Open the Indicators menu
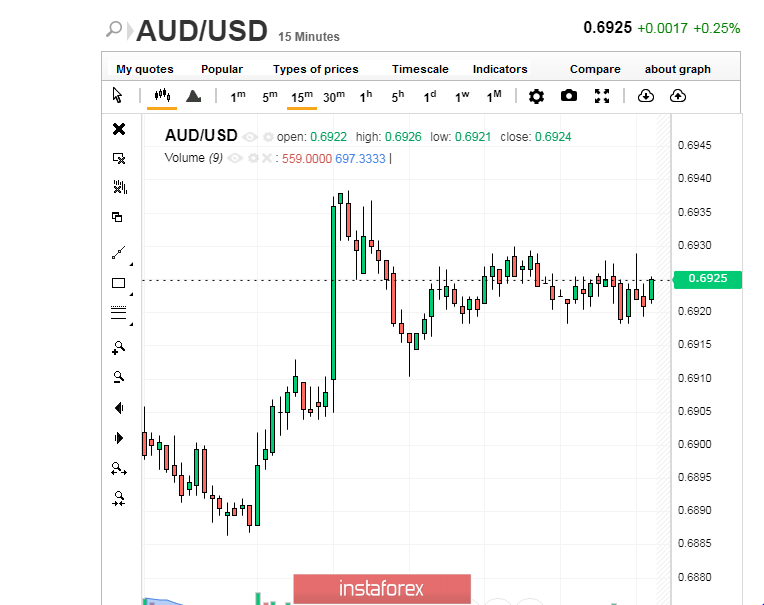Screen dimensions: 764x605 pos(500,69)
